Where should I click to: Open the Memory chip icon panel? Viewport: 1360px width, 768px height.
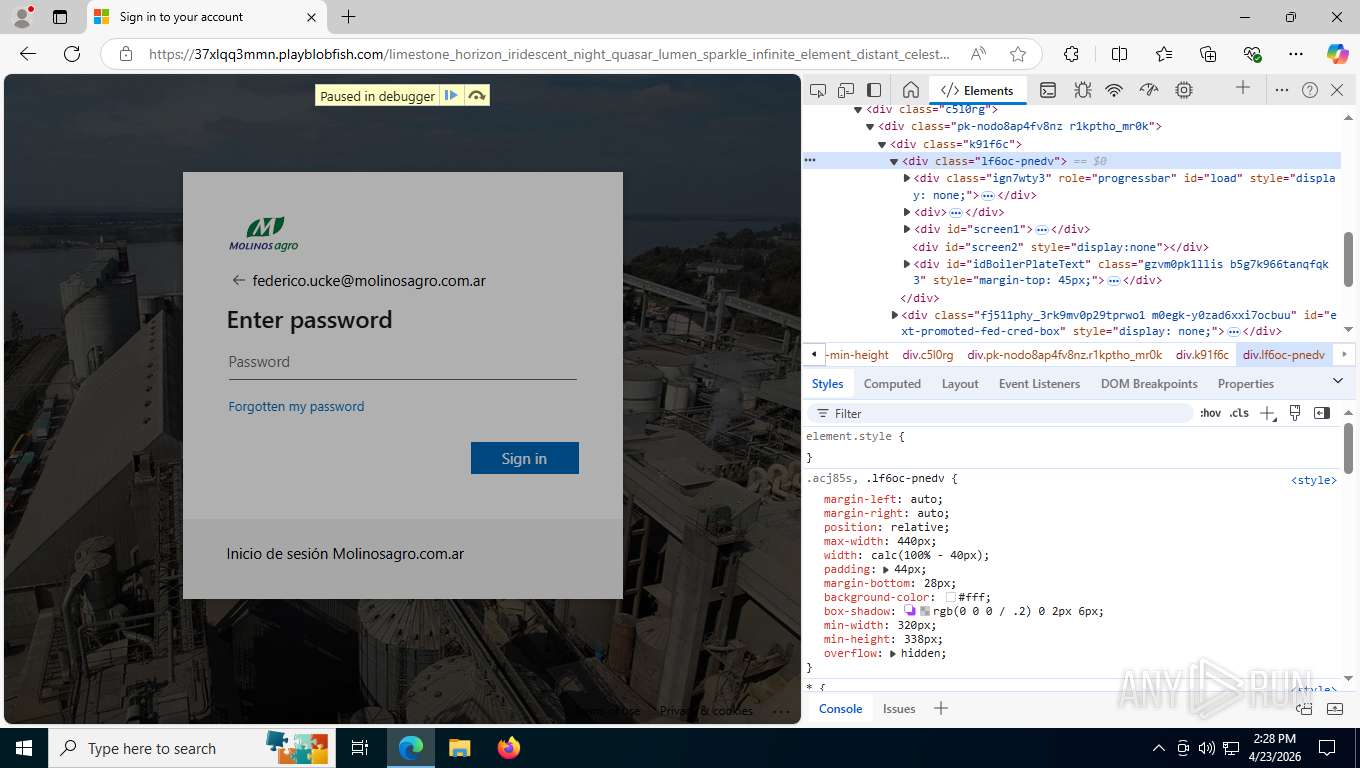1184,90
